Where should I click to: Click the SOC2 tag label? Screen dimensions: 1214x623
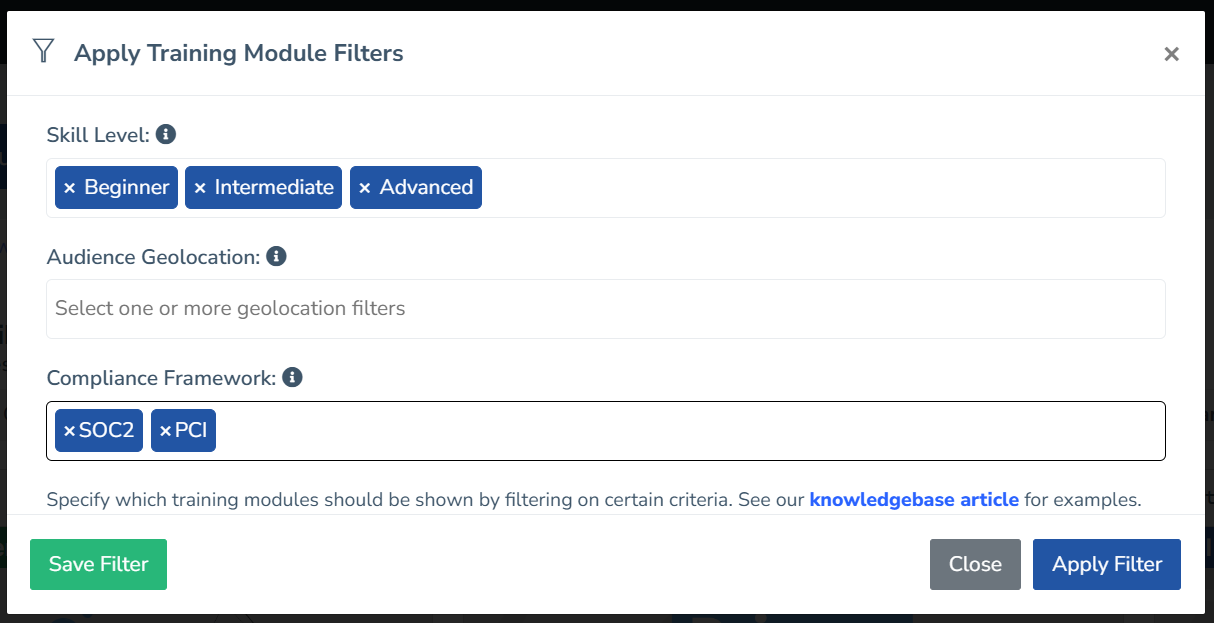[106, 431]
